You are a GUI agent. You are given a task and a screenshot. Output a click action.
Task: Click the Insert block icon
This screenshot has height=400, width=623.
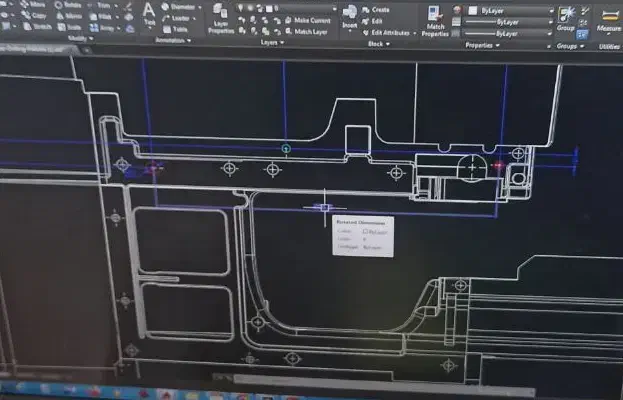coord(350,16)
